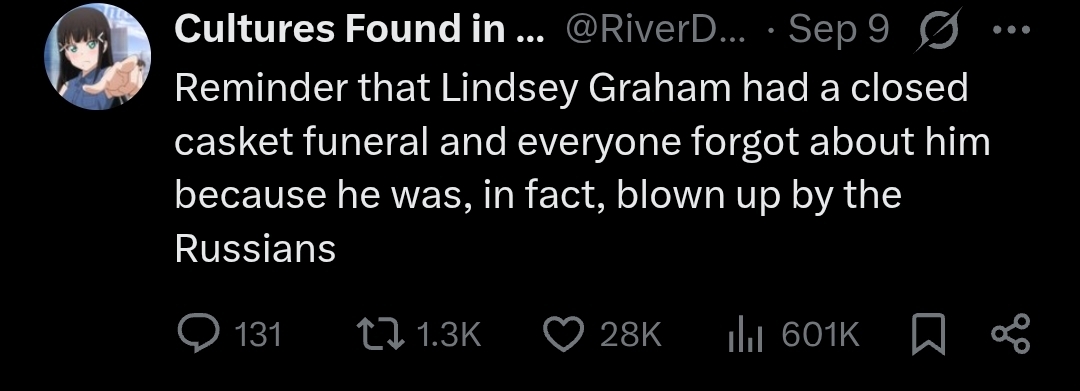Bookmark this post with the bookmark icon
Image resolution: width=1080 pixels, height=391 pixels.
click(x=928, y=335)
